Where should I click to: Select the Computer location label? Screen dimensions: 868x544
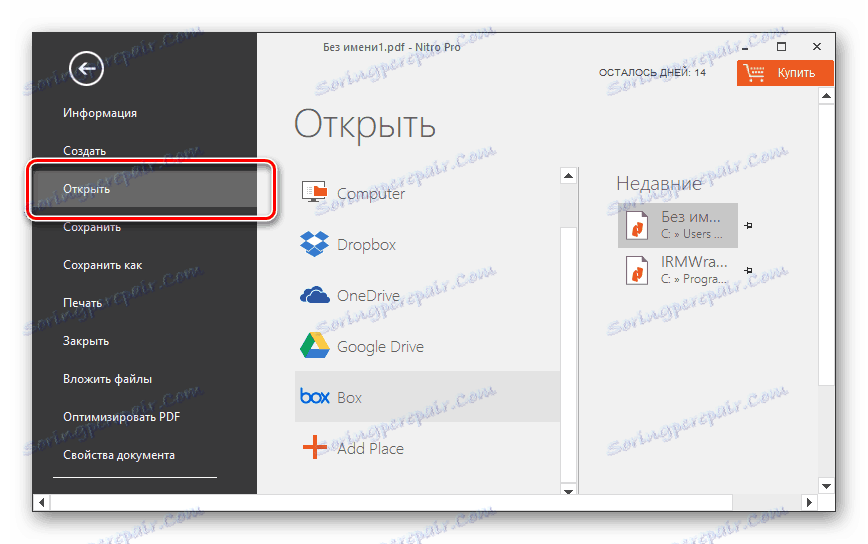[x=371, y=194]
